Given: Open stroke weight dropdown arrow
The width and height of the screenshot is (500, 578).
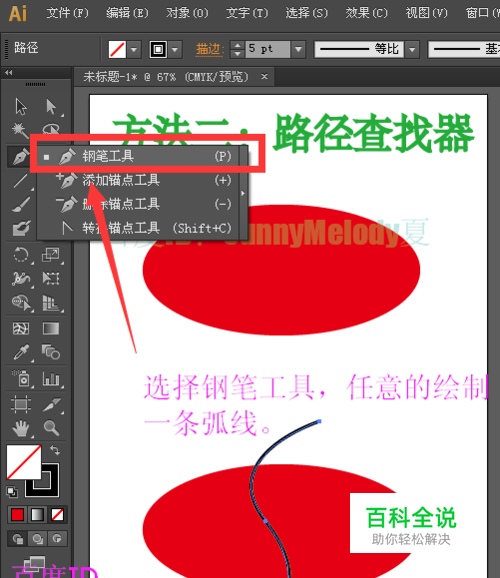Looking at the screenshot, I should (298, 49).
